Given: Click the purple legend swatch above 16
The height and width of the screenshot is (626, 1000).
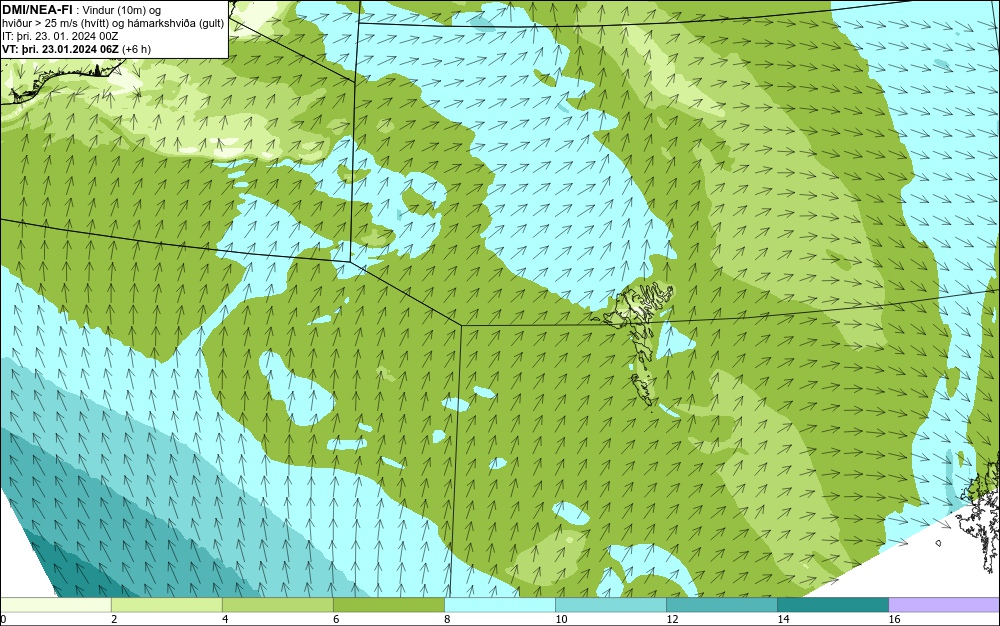Looking at the screenshot, I should (944, 604).
